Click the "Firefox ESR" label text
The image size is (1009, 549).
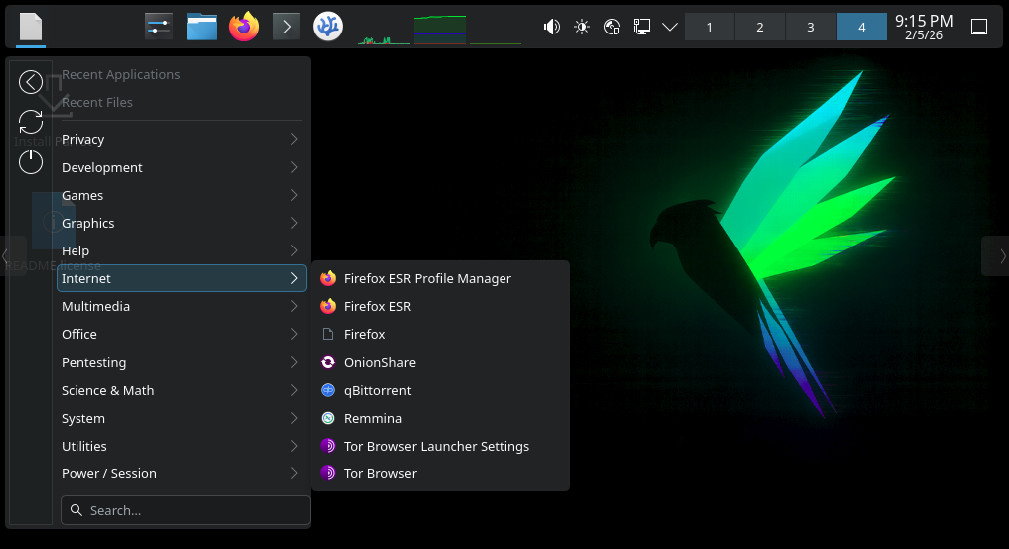[377, 306]
